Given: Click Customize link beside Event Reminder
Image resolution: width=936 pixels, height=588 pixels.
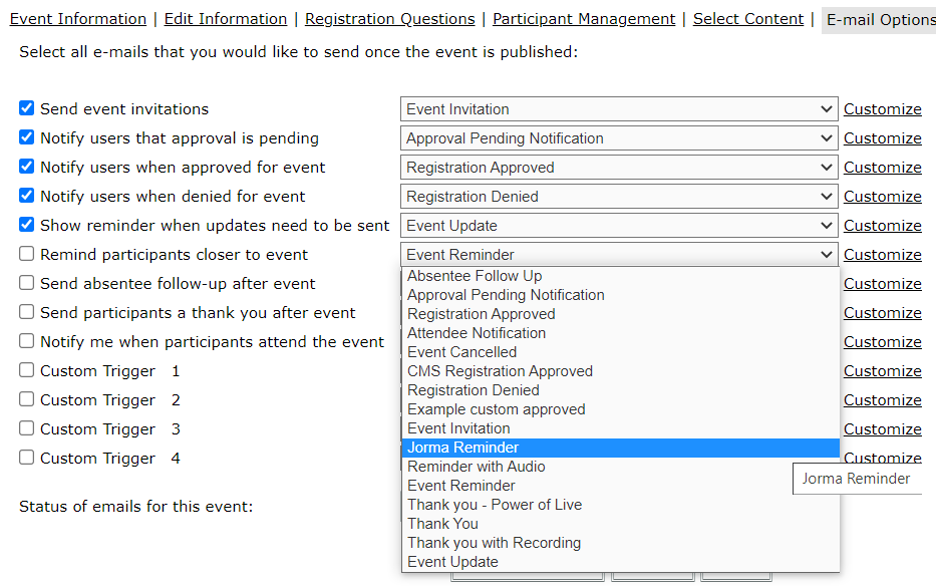Looking at the screenshot, I should (882, 255).
